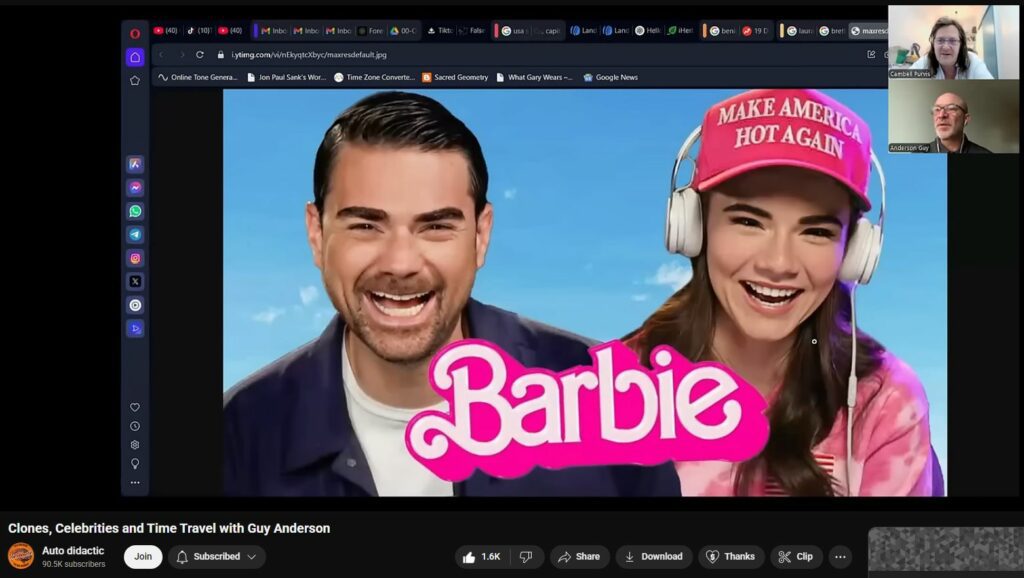Screen dimensions: 1024x578
Task: Dislike the video with thumbs-down
Action: tap(526, 556)
